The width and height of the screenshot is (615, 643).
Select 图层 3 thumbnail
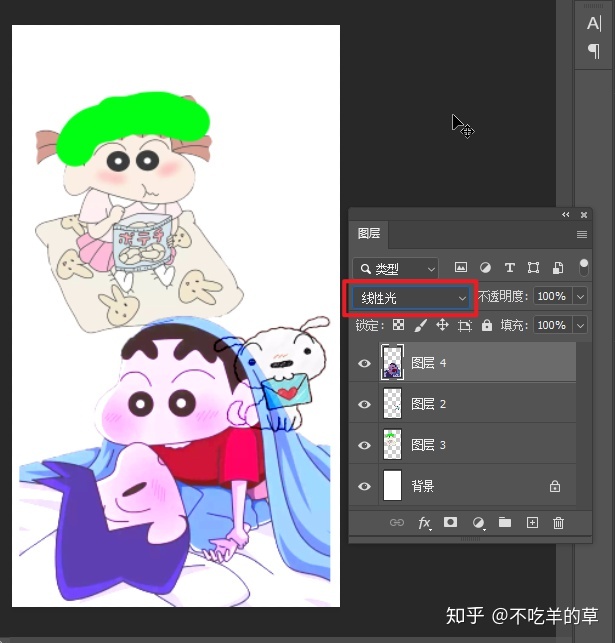tap(392, 445)
